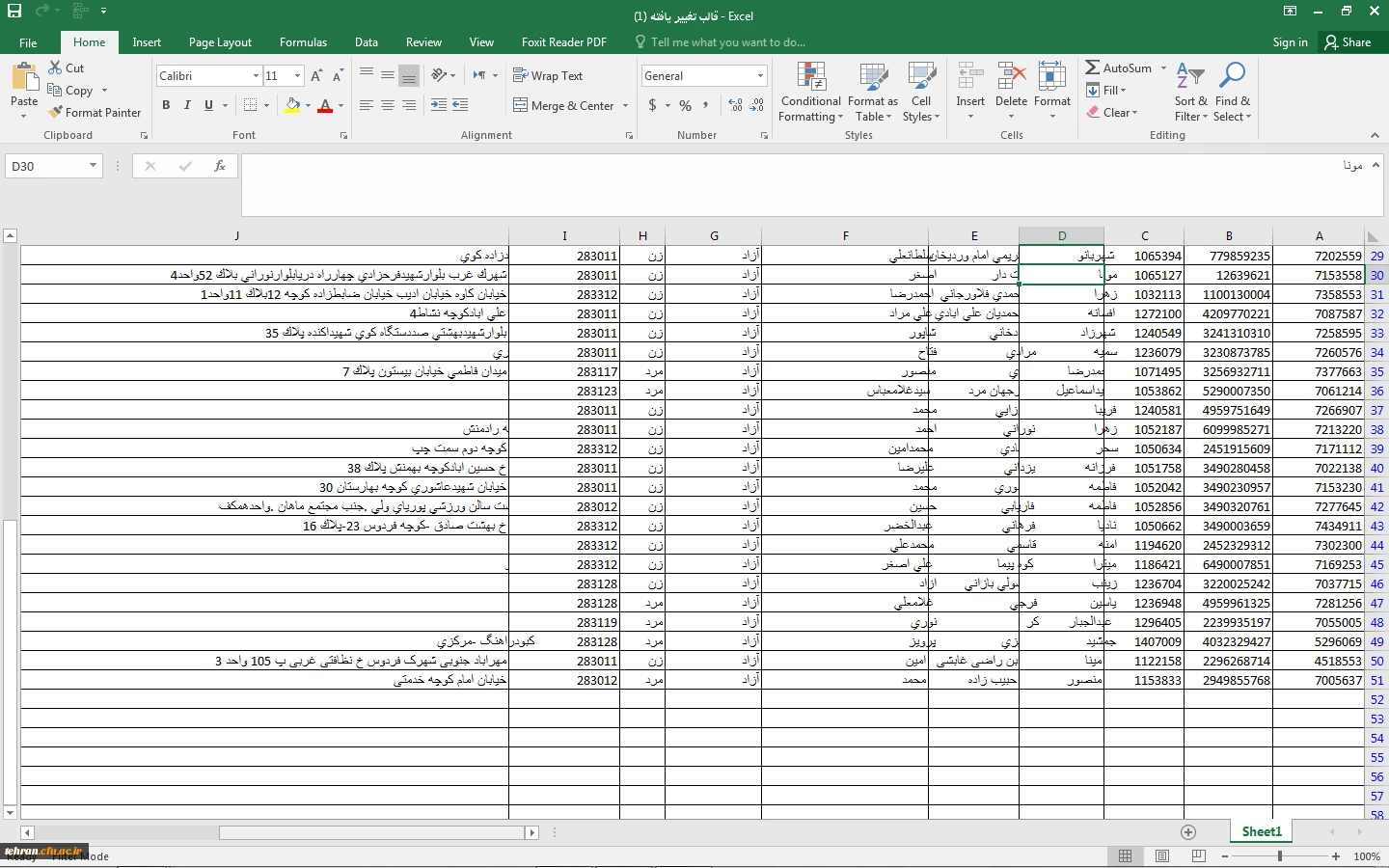This screenshot has height=868, width=1389.
Task: Open the Page Layout tab
Action: [x=220, y=42]
